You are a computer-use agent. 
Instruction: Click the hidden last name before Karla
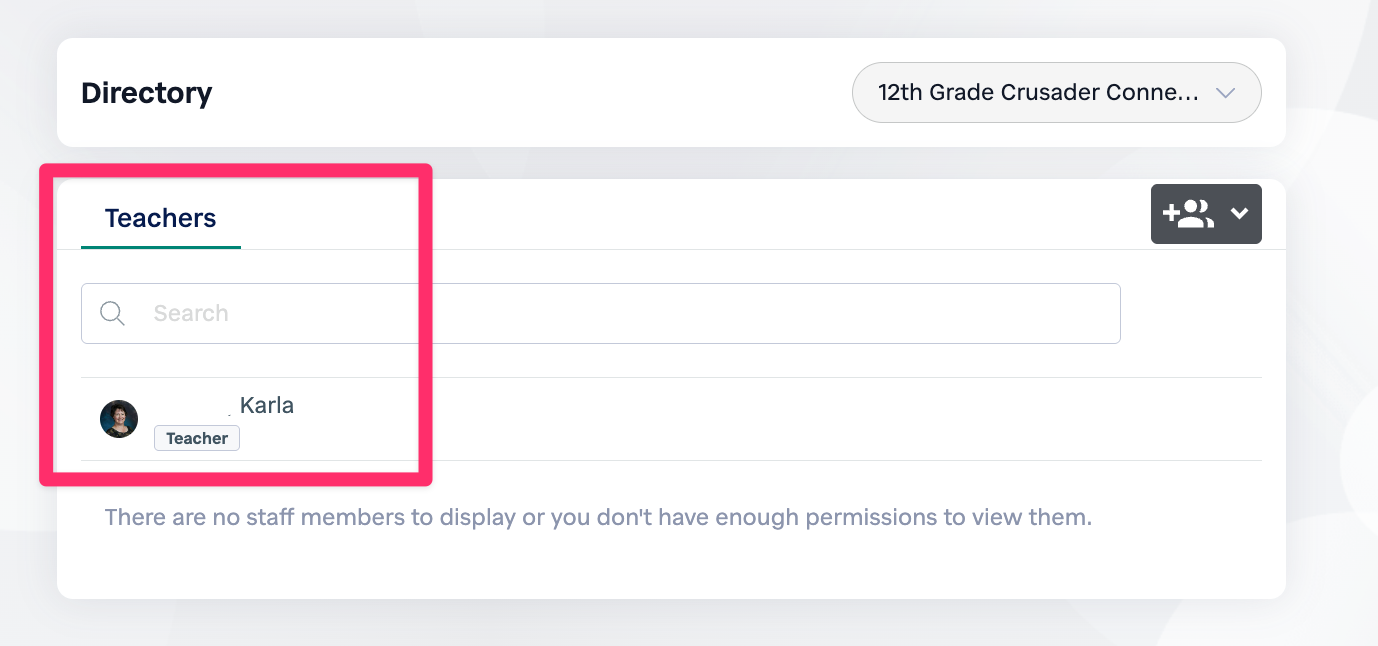(x=195, y=405)
